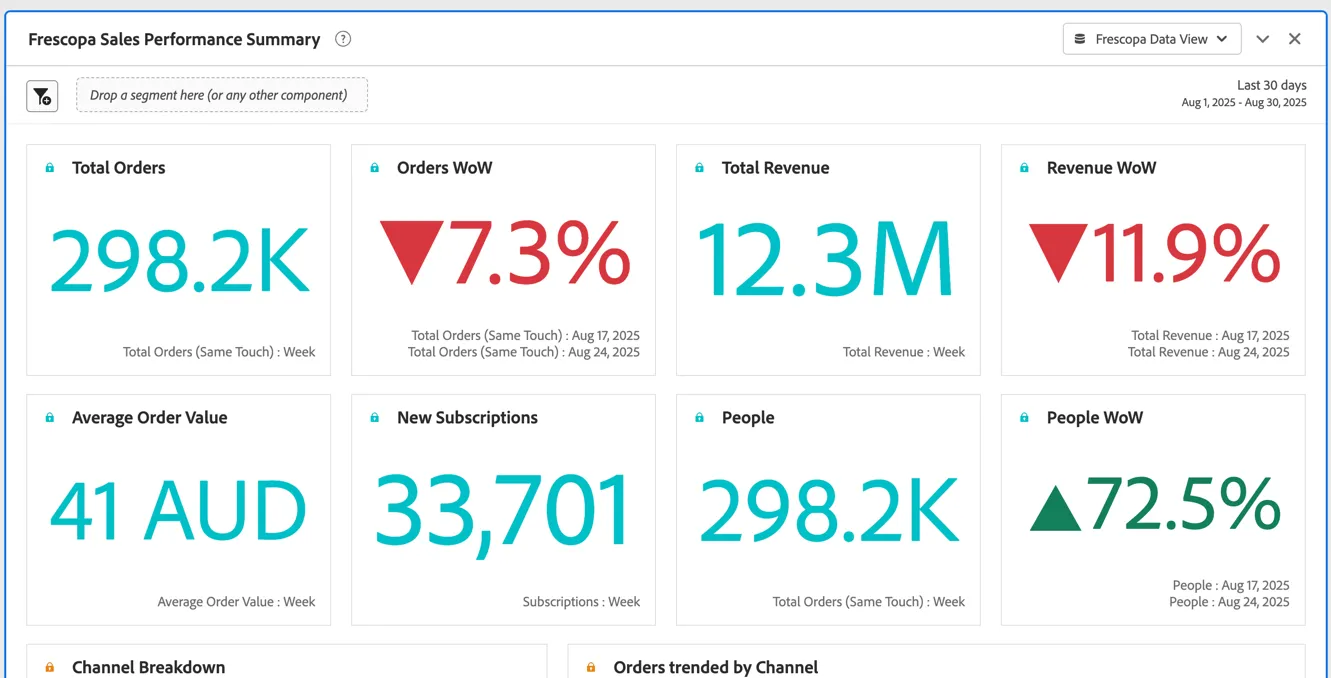Screen dimensions: 1331x678
Task: Click lock icon on Orders trended by Channel
Action: tap(591, 667)
